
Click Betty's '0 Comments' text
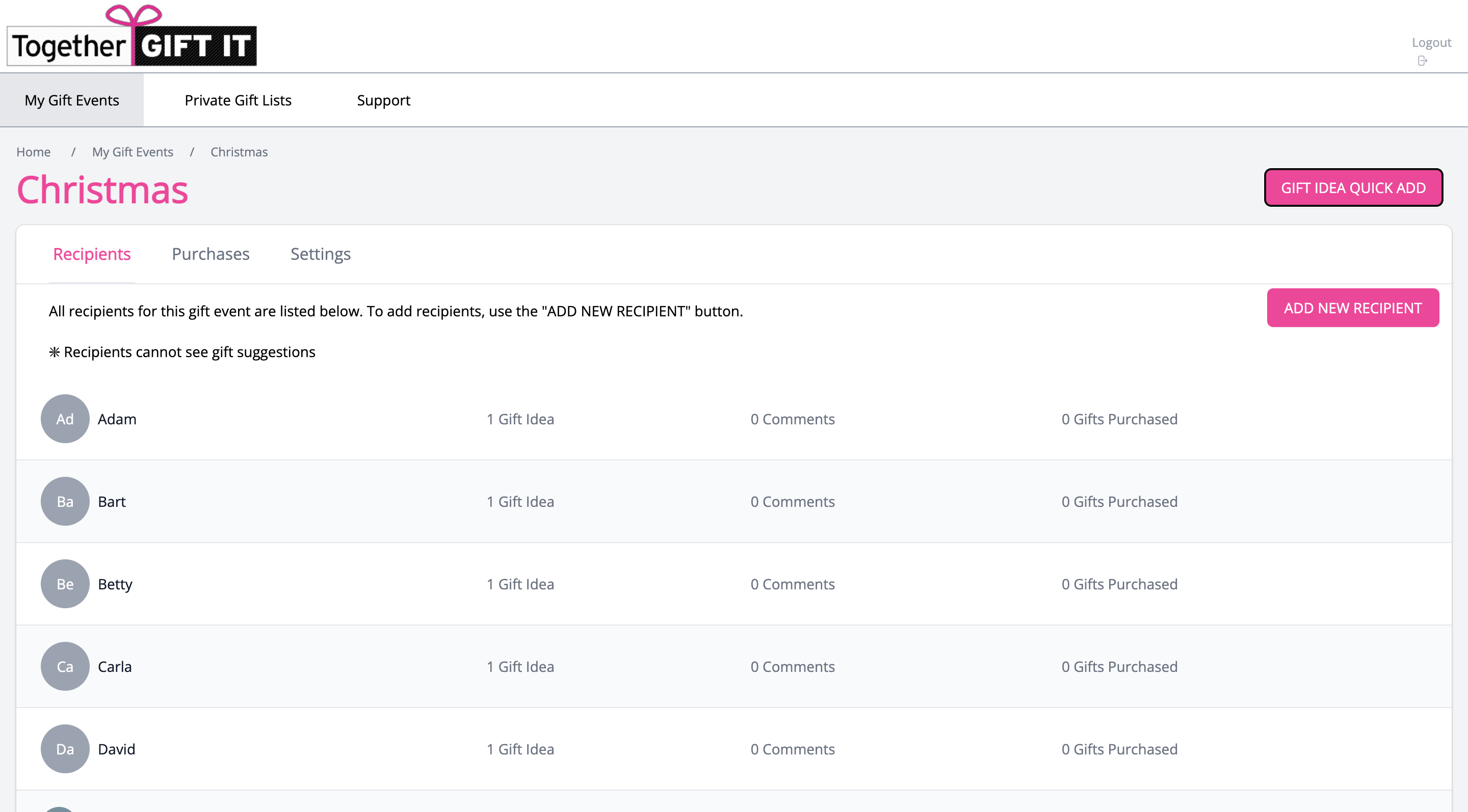(x=793, y=584)
